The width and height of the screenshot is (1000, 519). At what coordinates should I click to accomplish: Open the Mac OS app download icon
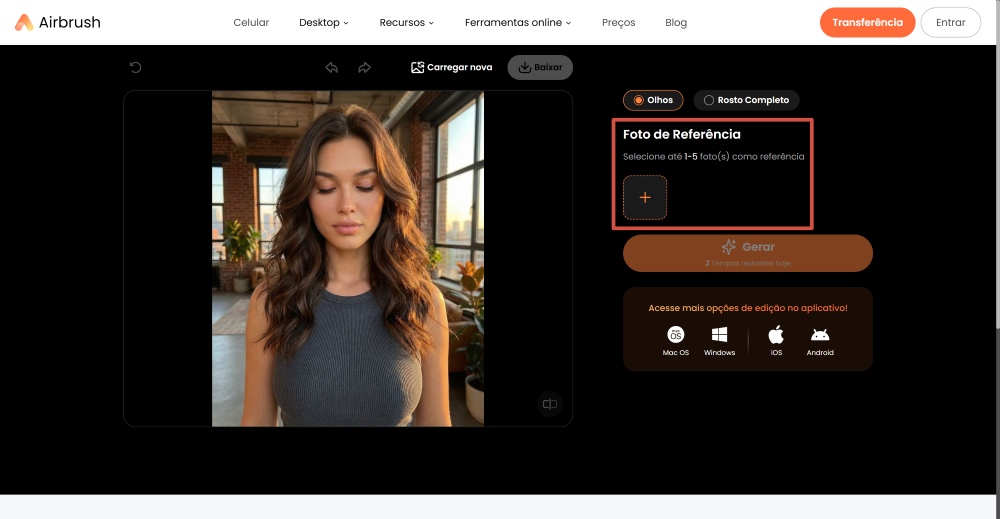676,335
